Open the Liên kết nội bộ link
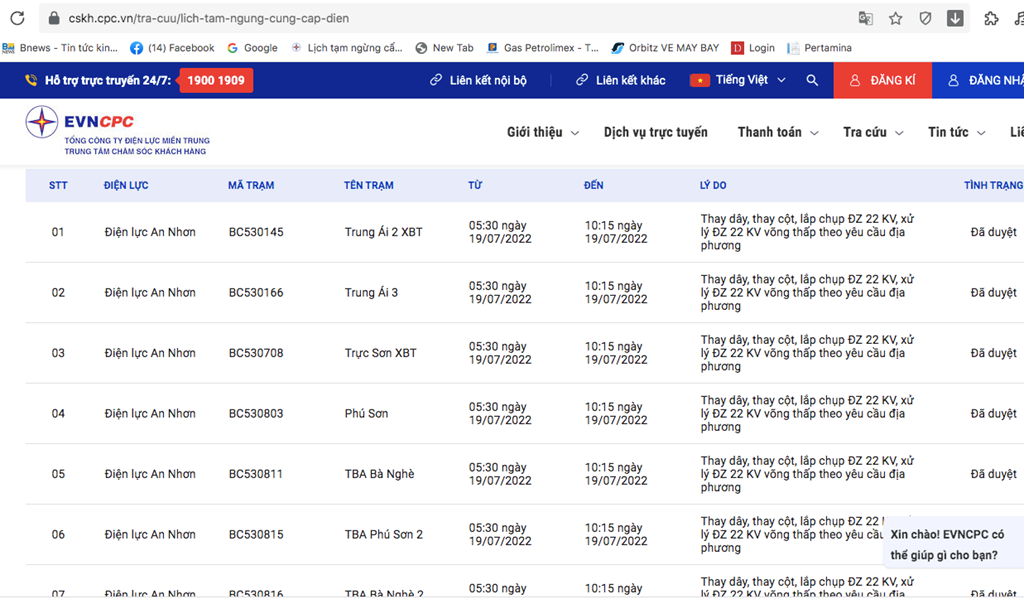Image resolution: width=1024 pixels, height=599 pixels. (x=478, y=80)
